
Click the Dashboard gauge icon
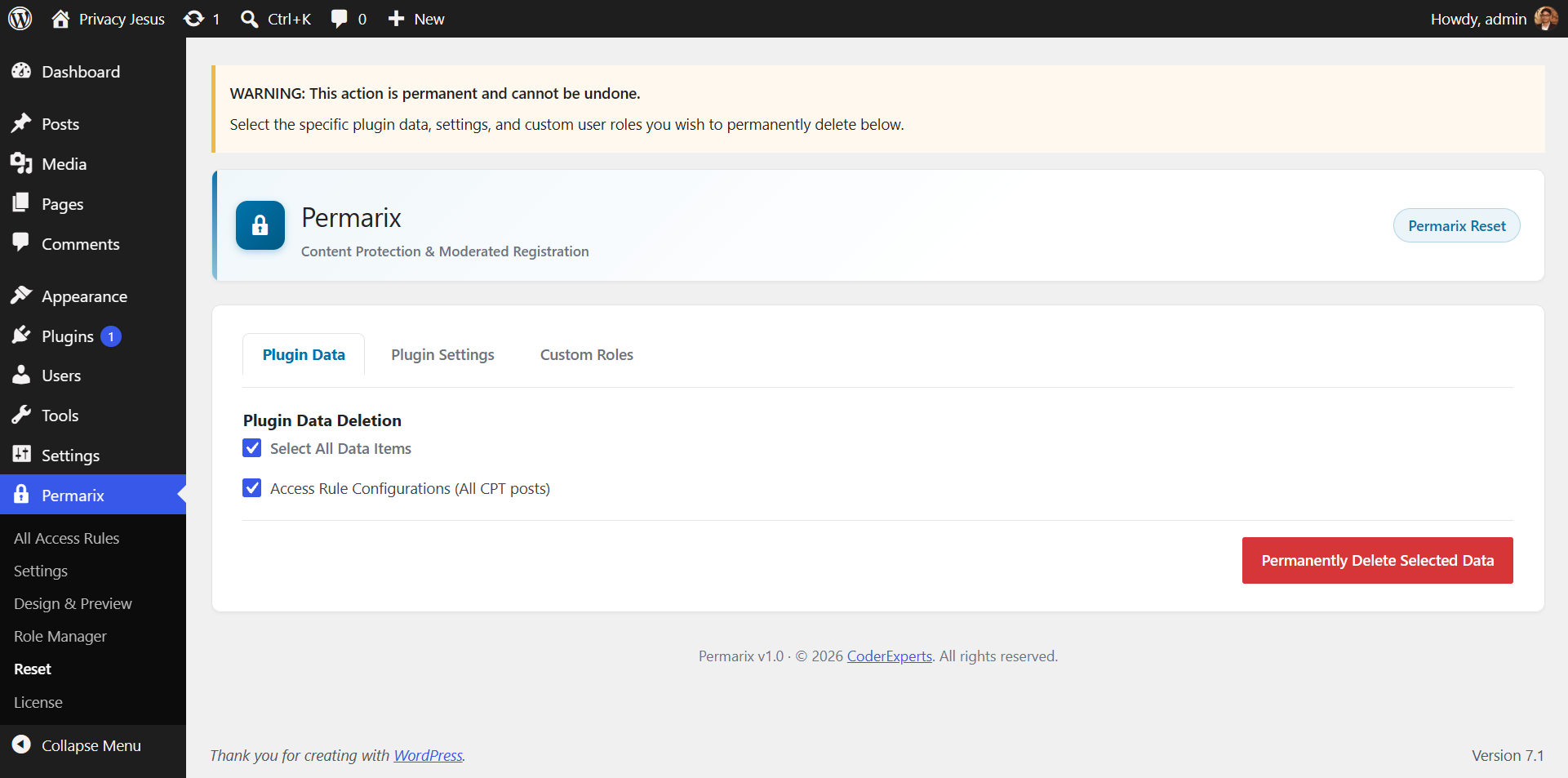(21, 71)
